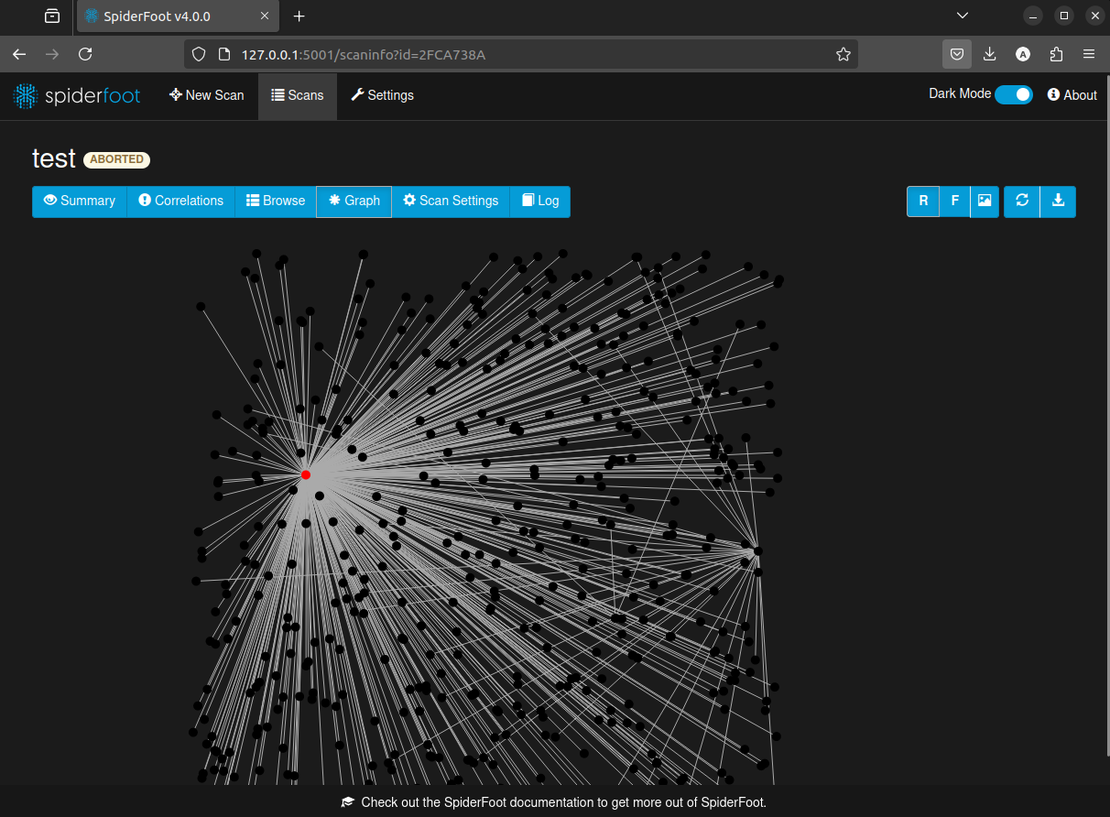1110x817 pixels.
Task: Switch graph to random layout (R)
Action: pyautogui.click(x=923, y=201)
